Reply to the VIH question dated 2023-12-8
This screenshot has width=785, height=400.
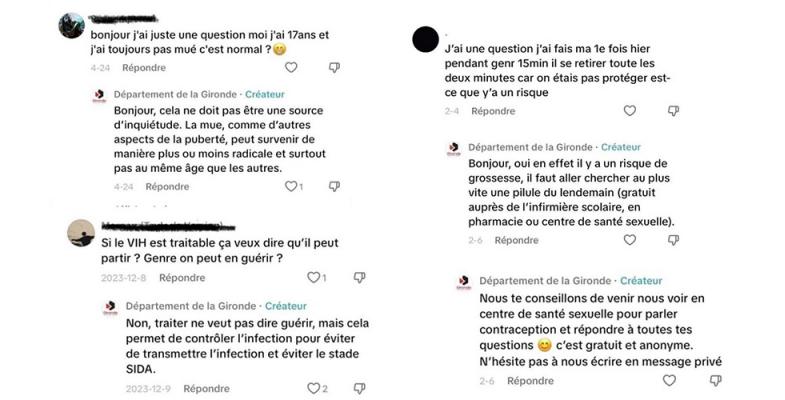coord(182,278)
